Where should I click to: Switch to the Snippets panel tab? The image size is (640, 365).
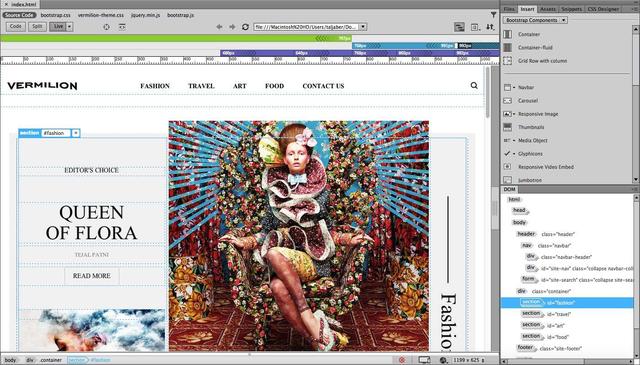[571, 9]
